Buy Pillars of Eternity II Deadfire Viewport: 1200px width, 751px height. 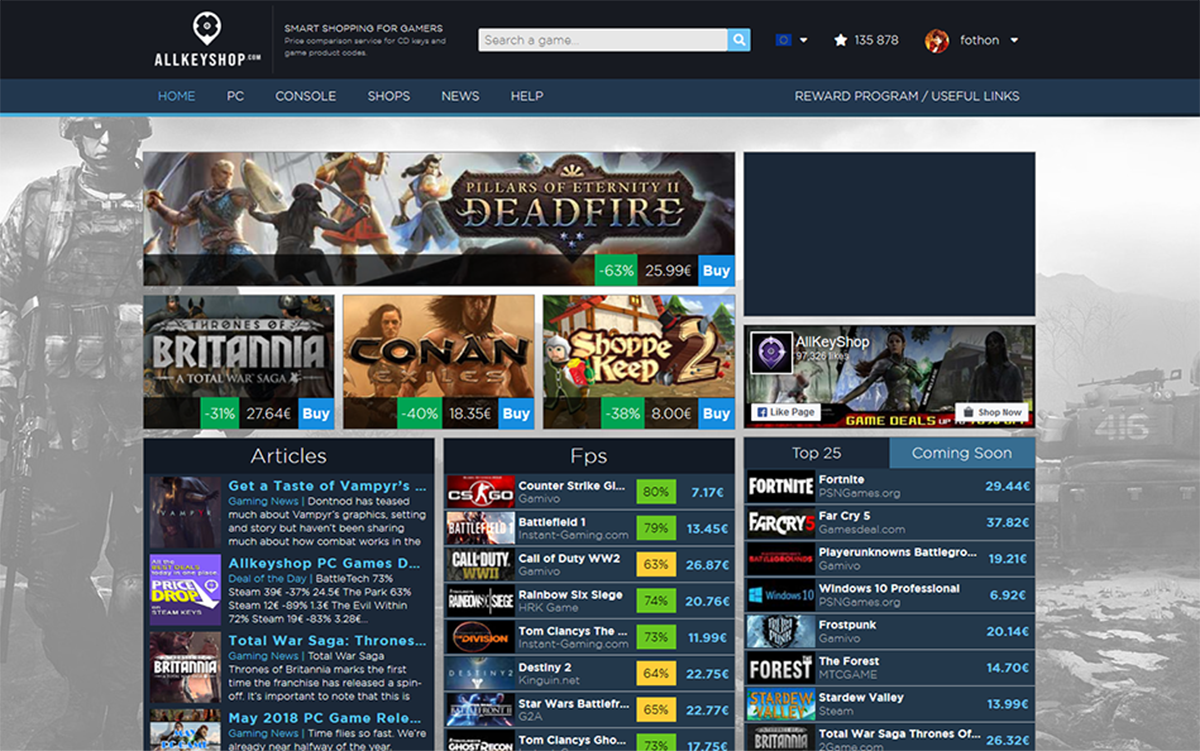[716, 270]
